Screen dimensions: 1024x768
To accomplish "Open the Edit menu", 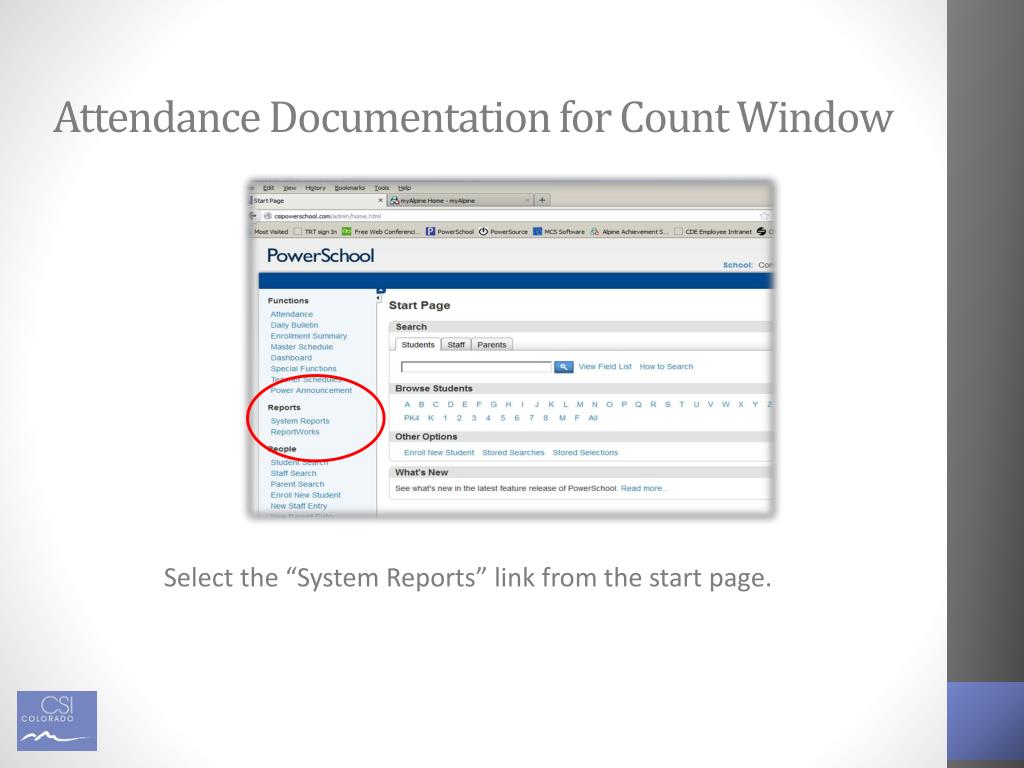I will [268, 187].
